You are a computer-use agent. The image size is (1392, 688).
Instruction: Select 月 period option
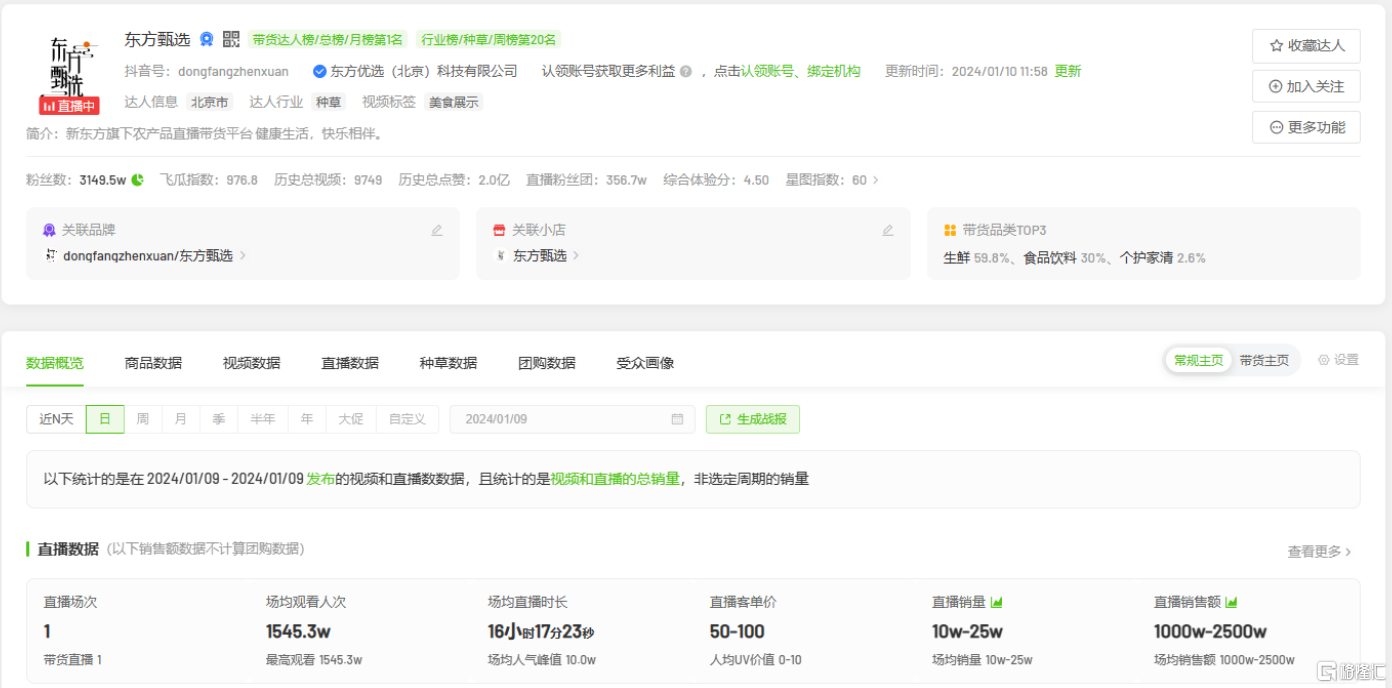tap(180, 419)
